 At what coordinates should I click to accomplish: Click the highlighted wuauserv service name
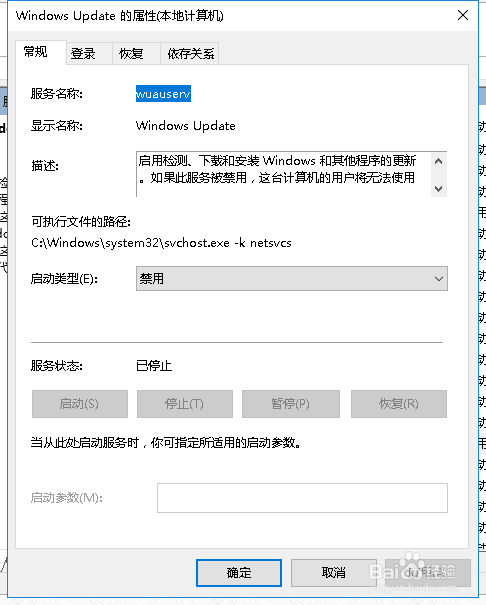click(x=163, y=94)
